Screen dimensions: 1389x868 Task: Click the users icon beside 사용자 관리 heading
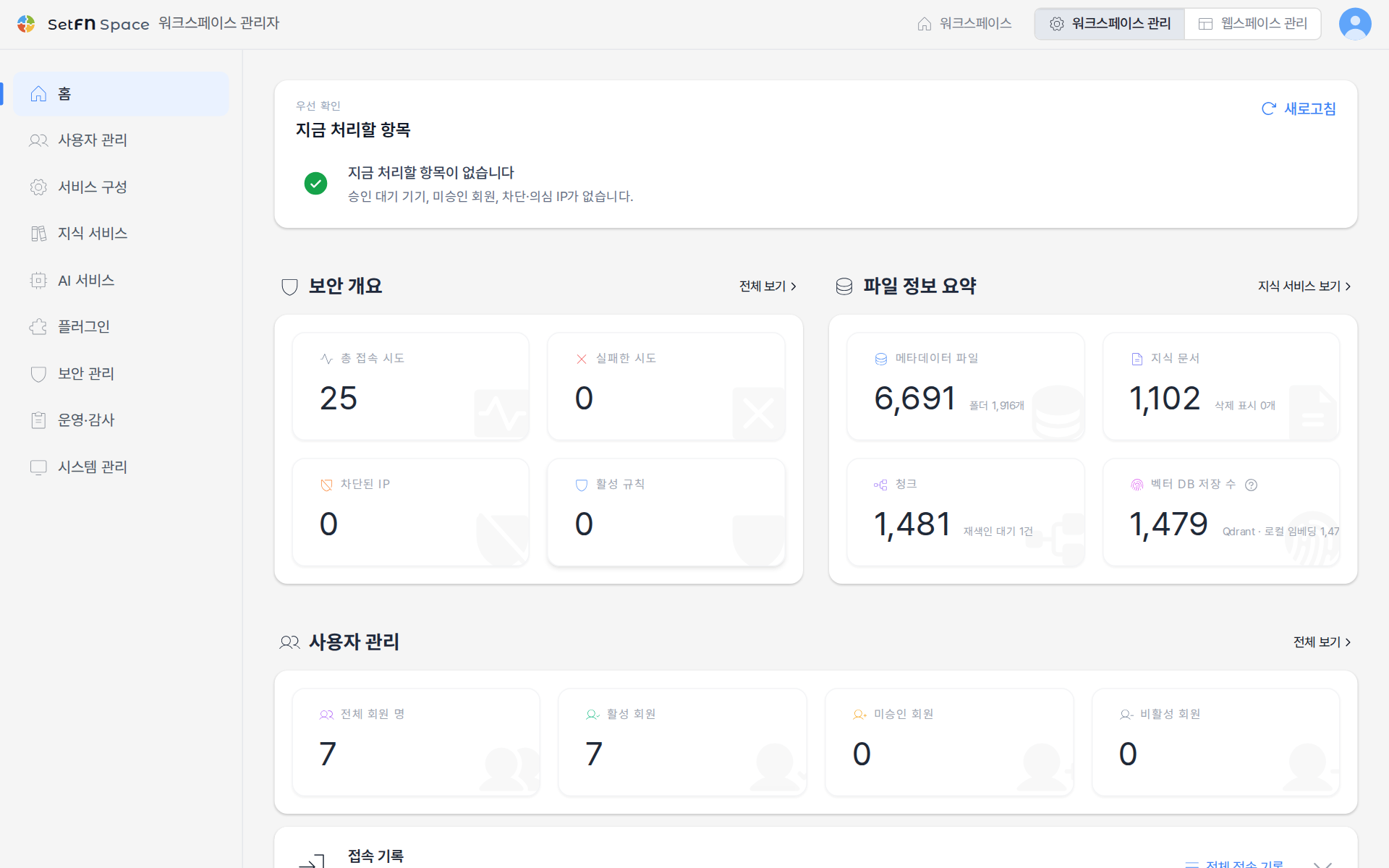click(x=289, y=642)
